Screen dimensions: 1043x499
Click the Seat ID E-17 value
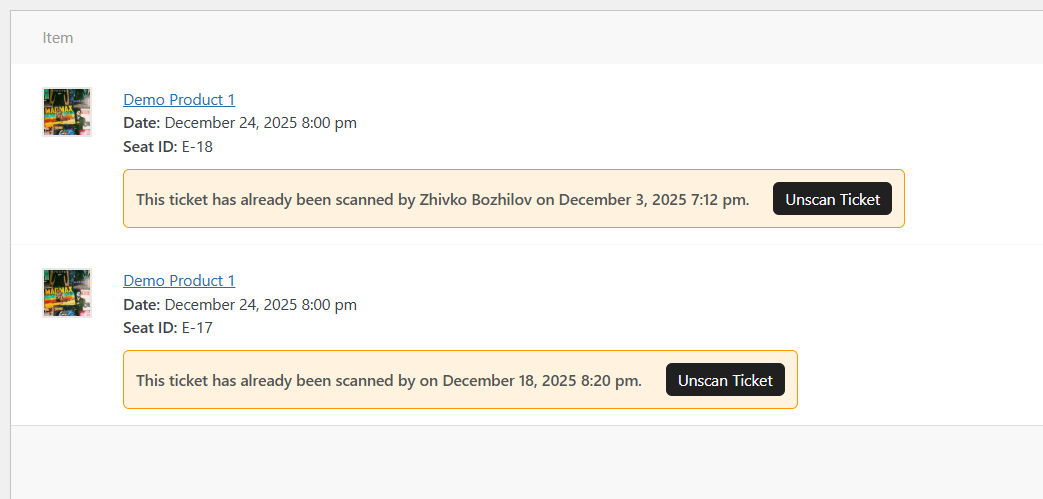tap(197, 328)
